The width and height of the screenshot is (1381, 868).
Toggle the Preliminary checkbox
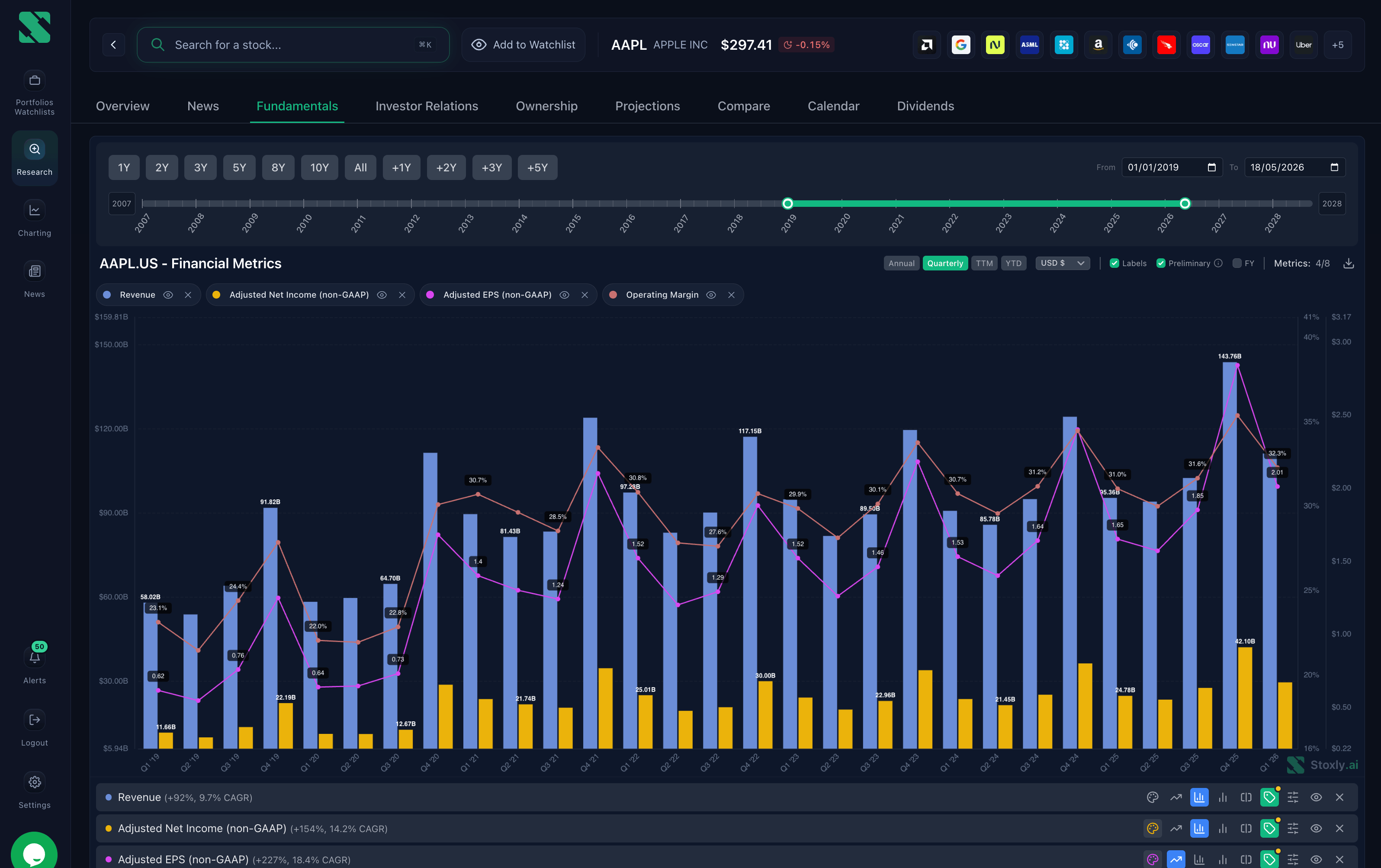click(x=1161, y=264)
